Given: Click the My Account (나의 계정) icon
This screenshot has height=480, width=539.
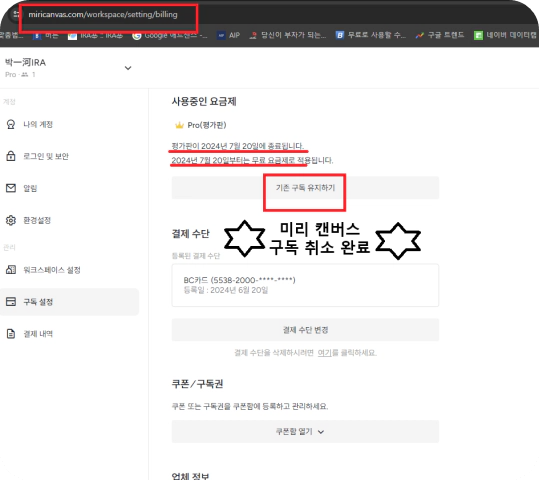Looking at the screenshot, I should [x=11, y=124].
